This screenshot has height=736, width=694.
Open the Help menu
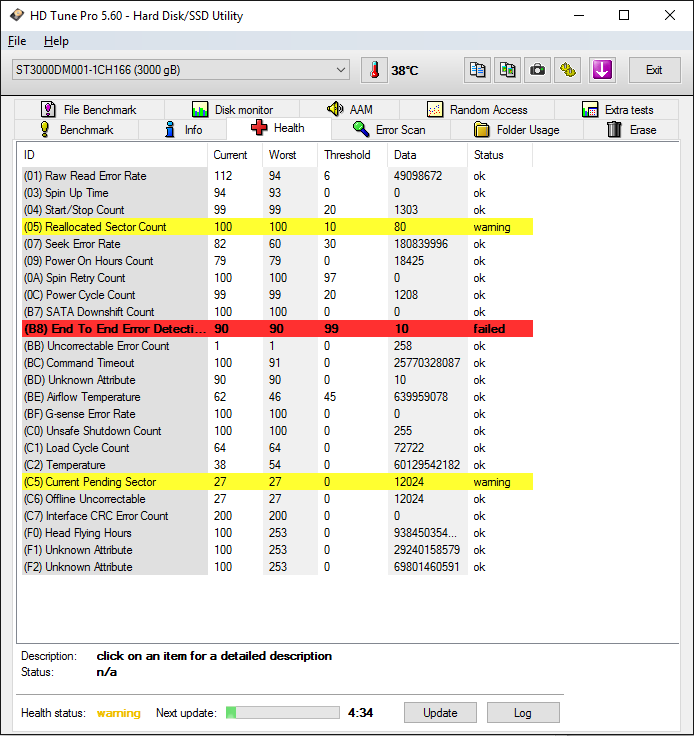pos(56,41)
